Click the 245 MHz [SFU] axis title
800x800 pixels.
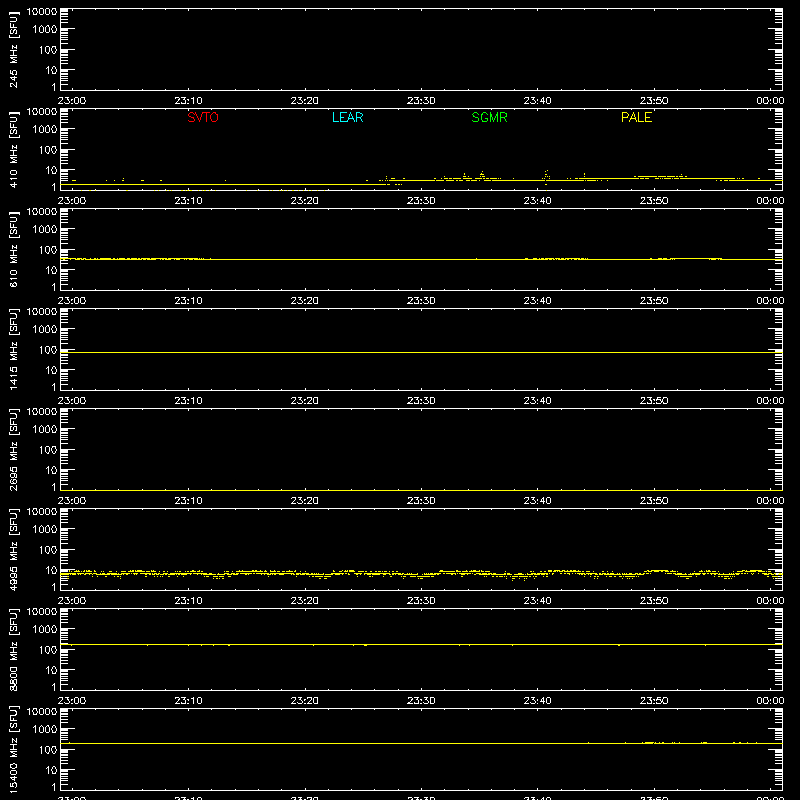13,49
